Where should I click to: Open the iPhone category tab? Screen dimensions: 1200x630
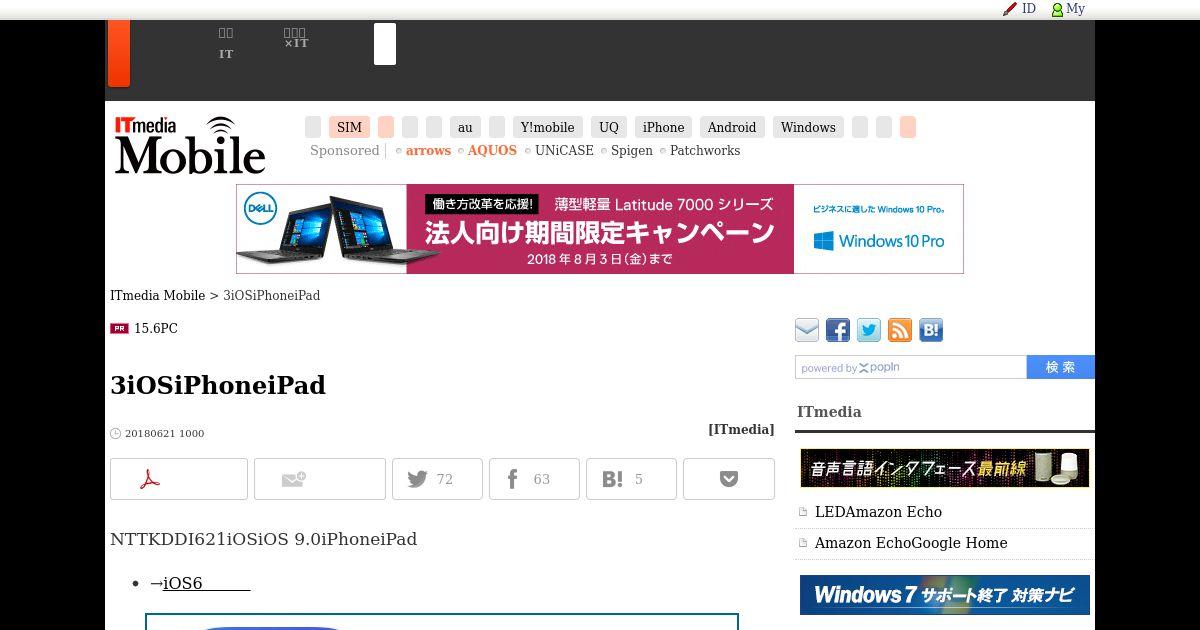pos(663,127)
